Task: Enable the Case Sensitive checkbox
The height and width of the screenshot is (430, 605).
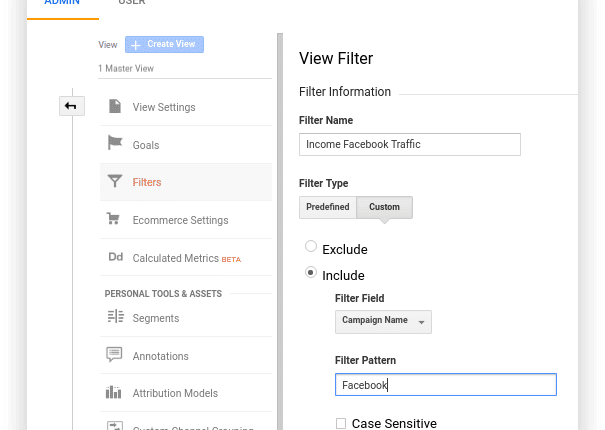Action: [x=341, y=423]
